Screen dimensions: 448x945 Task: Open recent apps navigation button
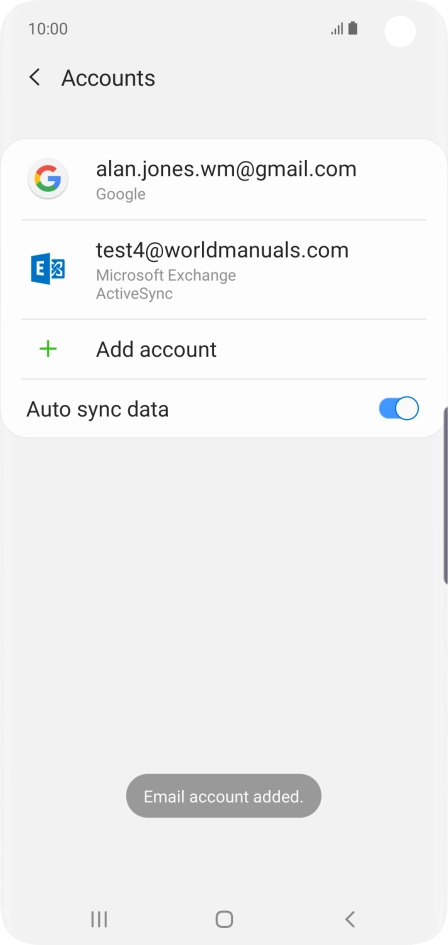pos(99,918)
